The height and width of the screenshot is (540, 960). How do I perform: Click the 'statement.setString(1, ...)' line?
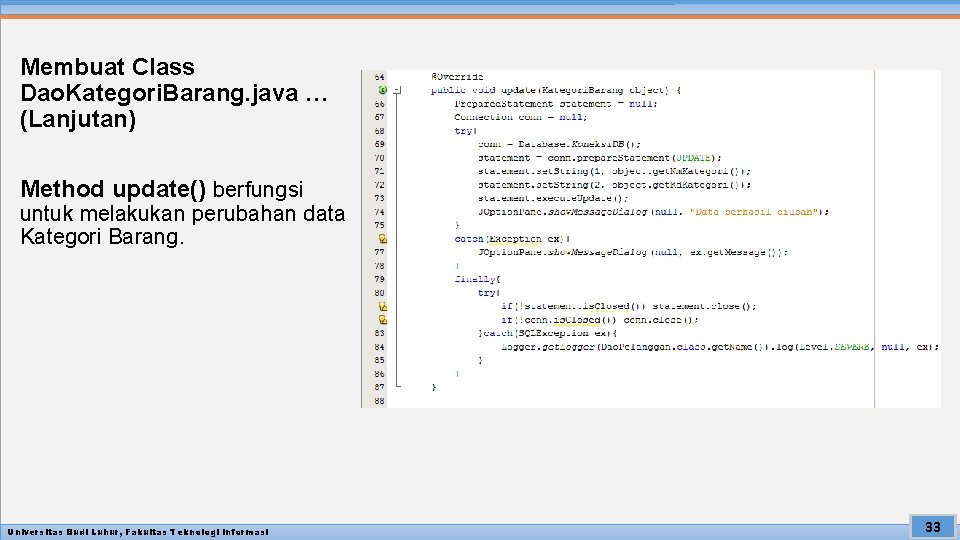pos(614,171)
